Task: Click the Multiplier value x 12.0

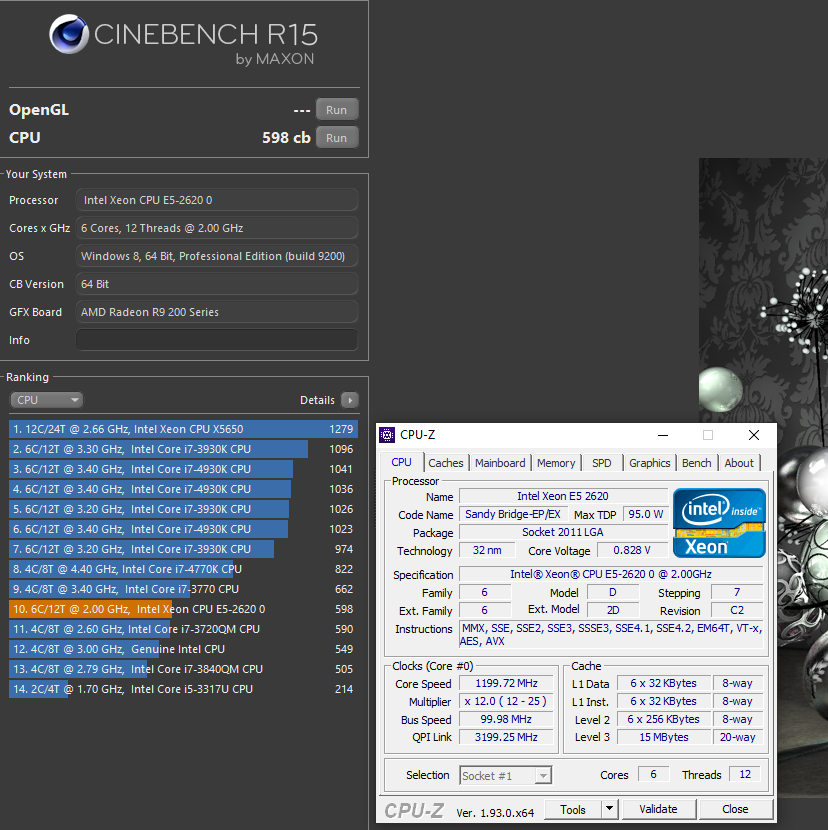Action: pos(506,701)
